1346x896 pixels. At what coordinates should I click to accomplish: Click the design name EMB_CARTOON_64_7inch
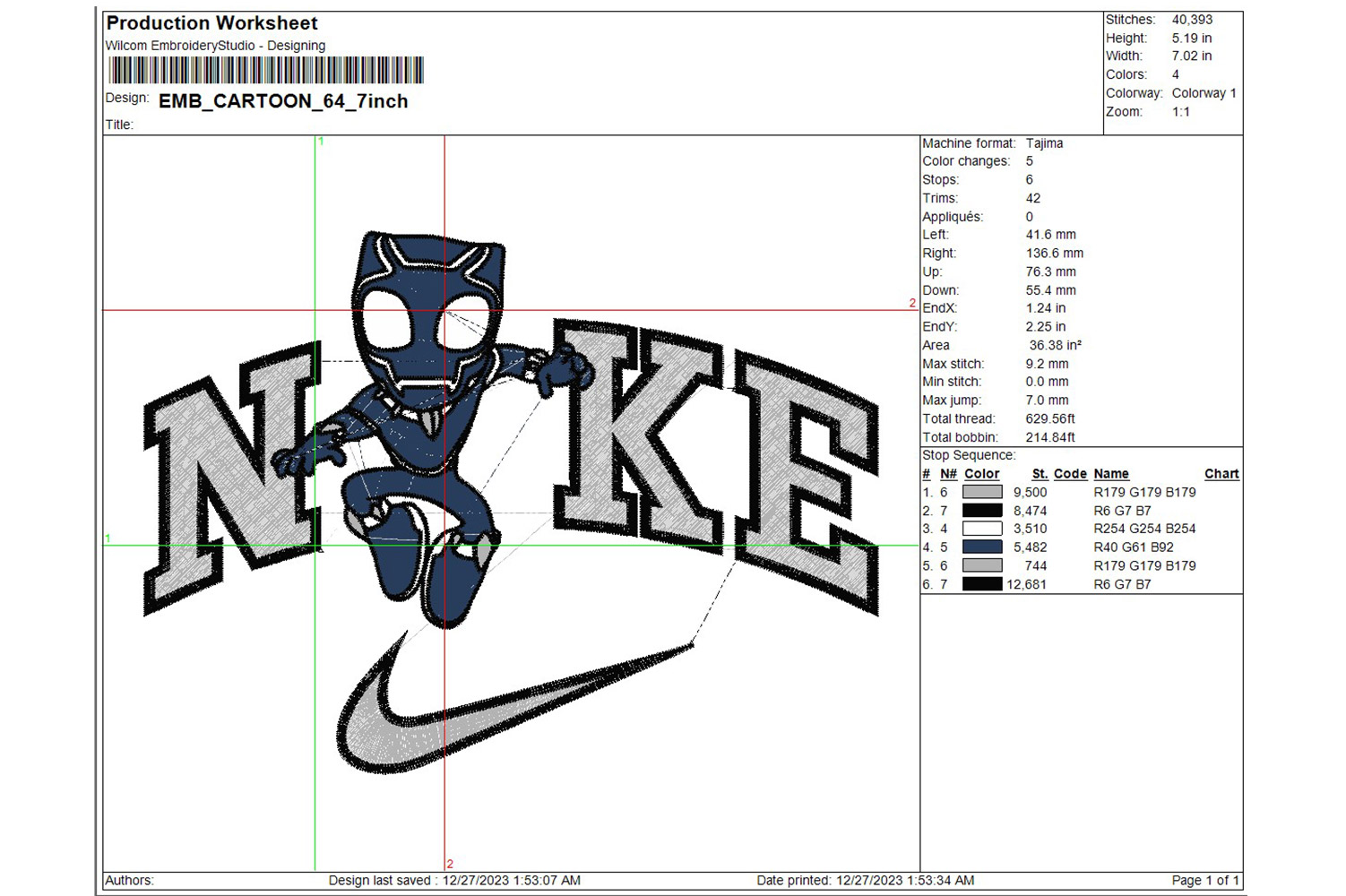point(283,101)
